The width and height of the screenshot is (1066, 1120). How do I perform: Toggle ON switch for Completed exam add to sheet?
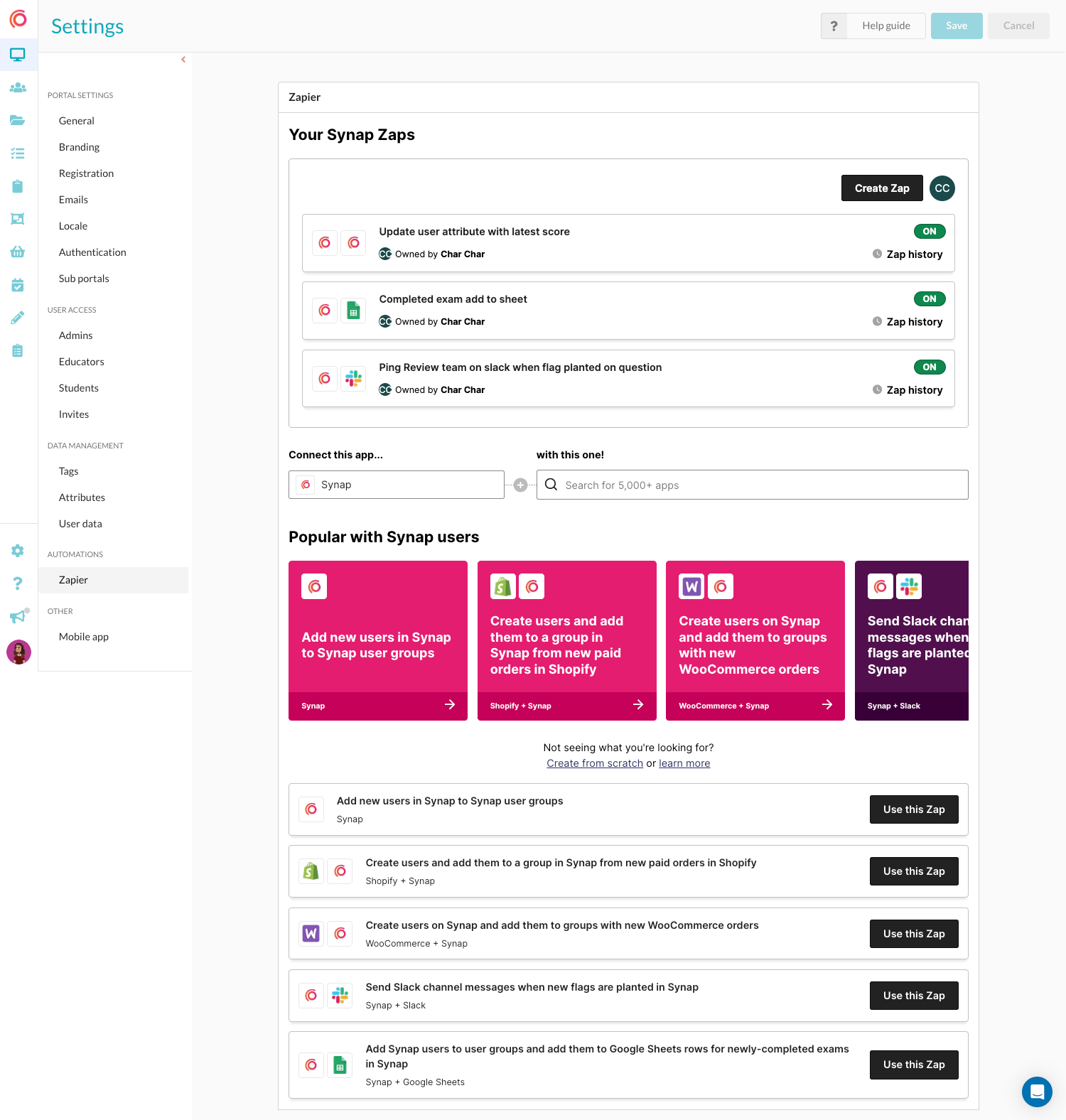(x=929, y=299)
